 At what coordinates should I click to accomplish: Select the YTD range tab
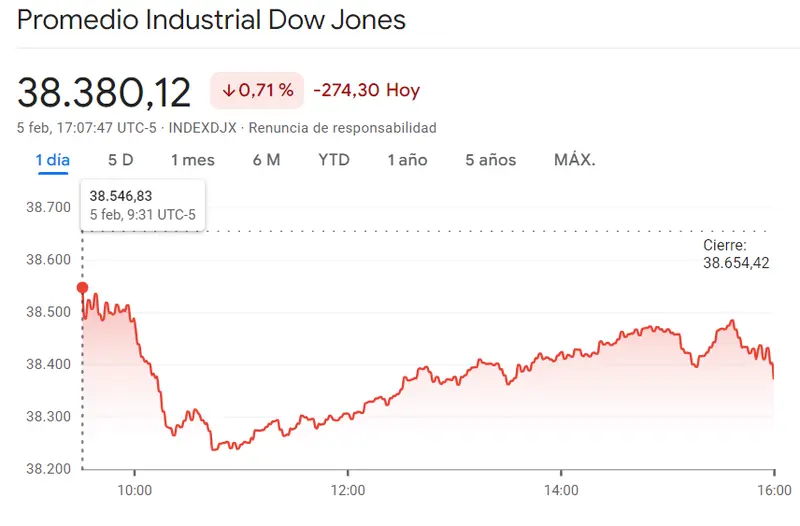coord(334,160)
